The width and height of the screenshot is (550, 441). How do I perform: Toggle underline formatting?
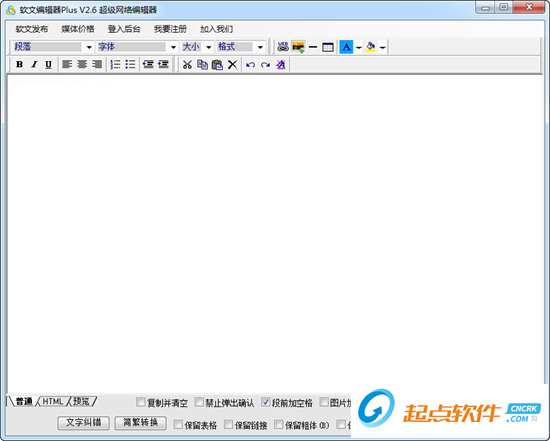coord(48,65)
